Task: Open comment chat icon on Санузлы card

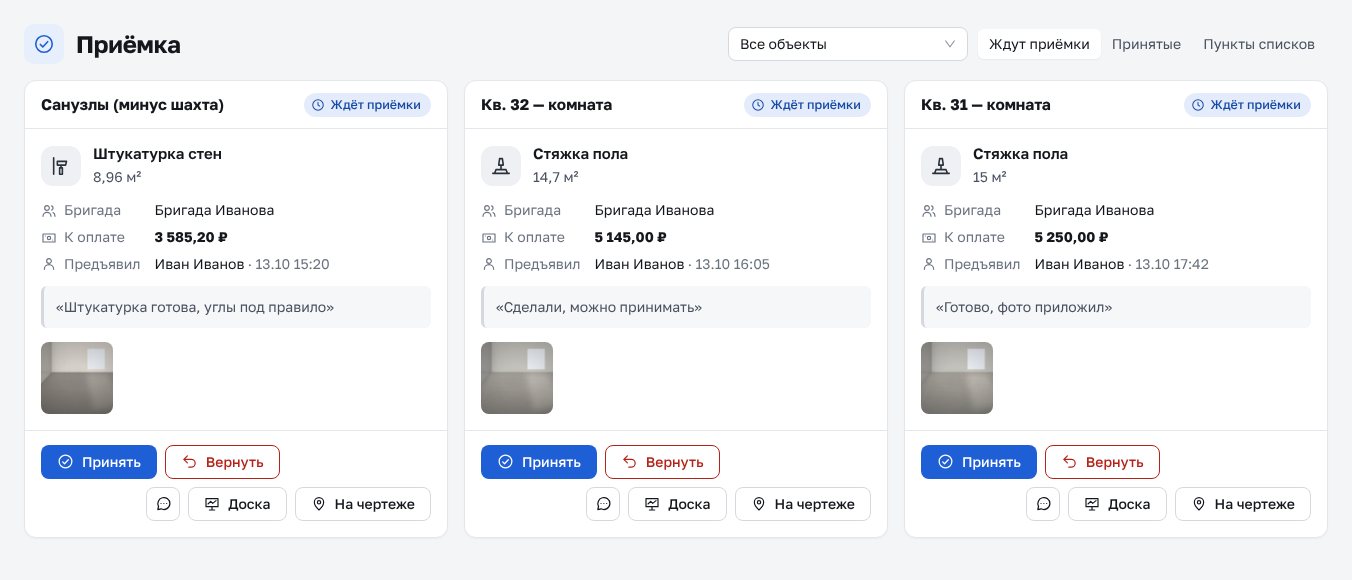Action: (163, 504)
